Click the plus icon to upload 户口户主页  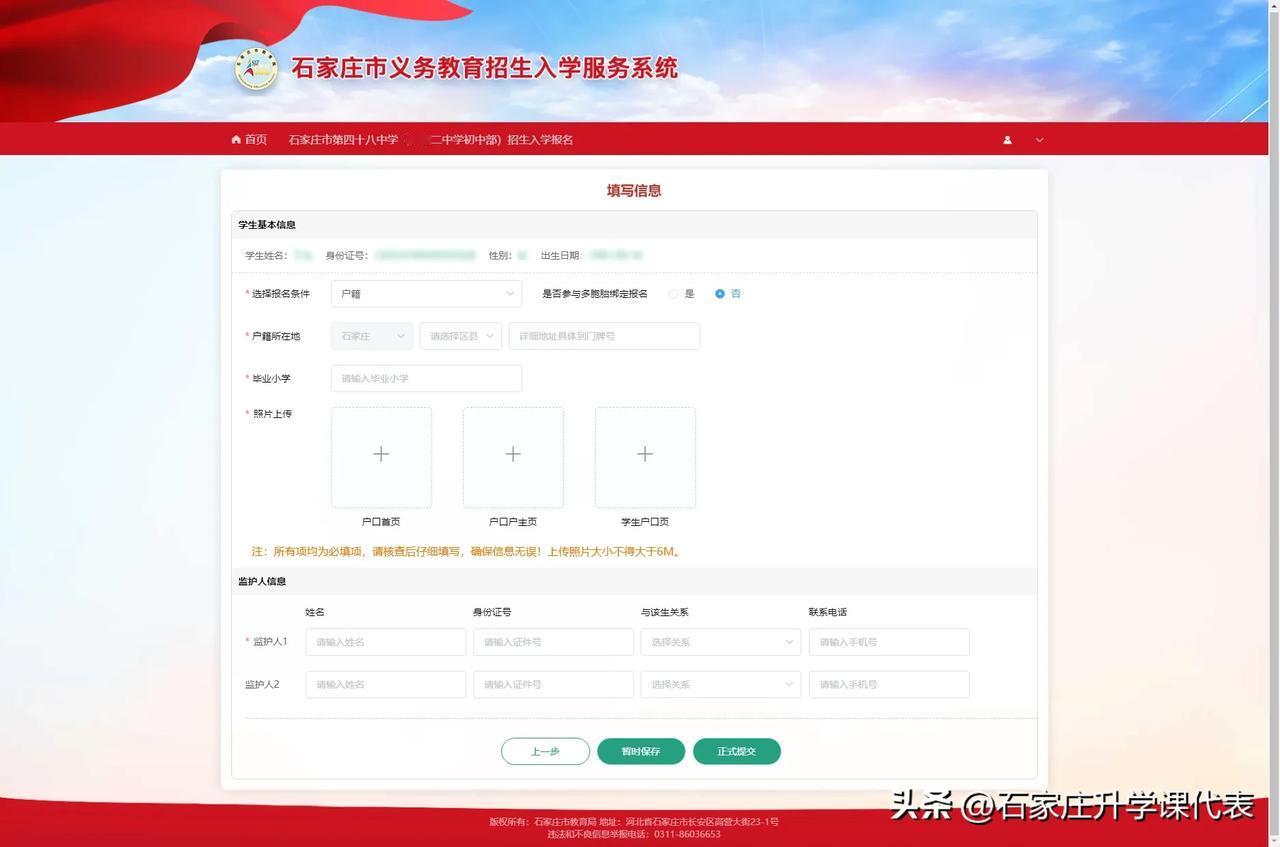pyautogui.click(x=513, y=454)
